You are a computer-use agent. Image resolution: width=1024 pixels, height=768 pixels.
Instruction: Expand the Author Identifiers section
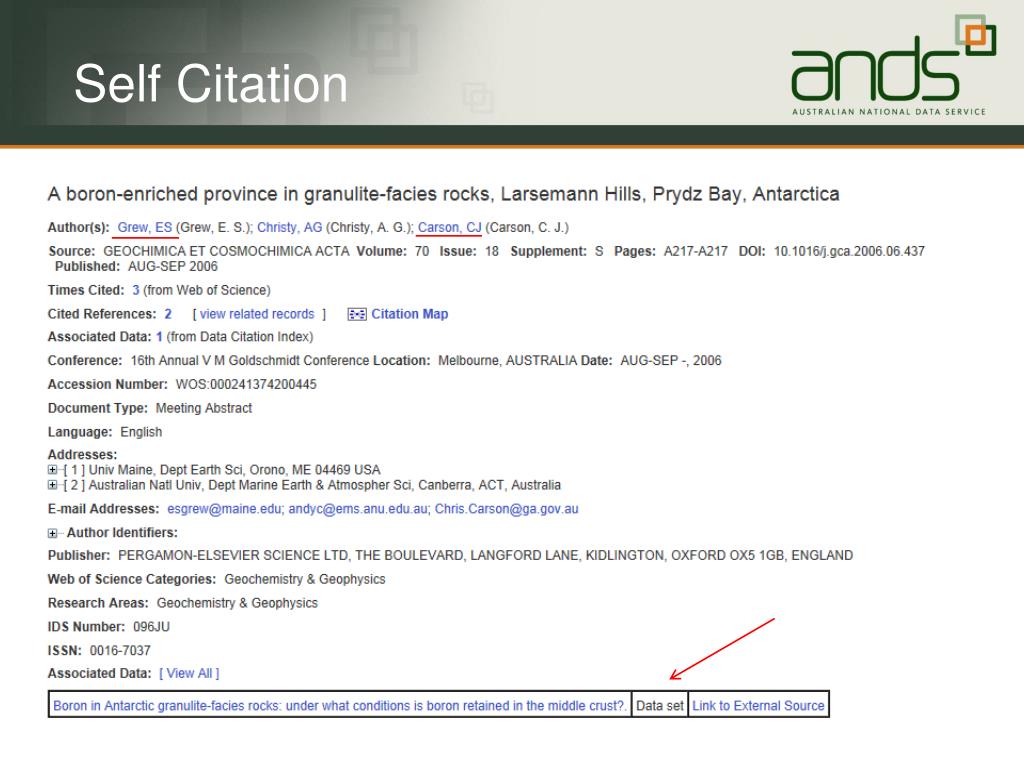(x=52, y=533)
